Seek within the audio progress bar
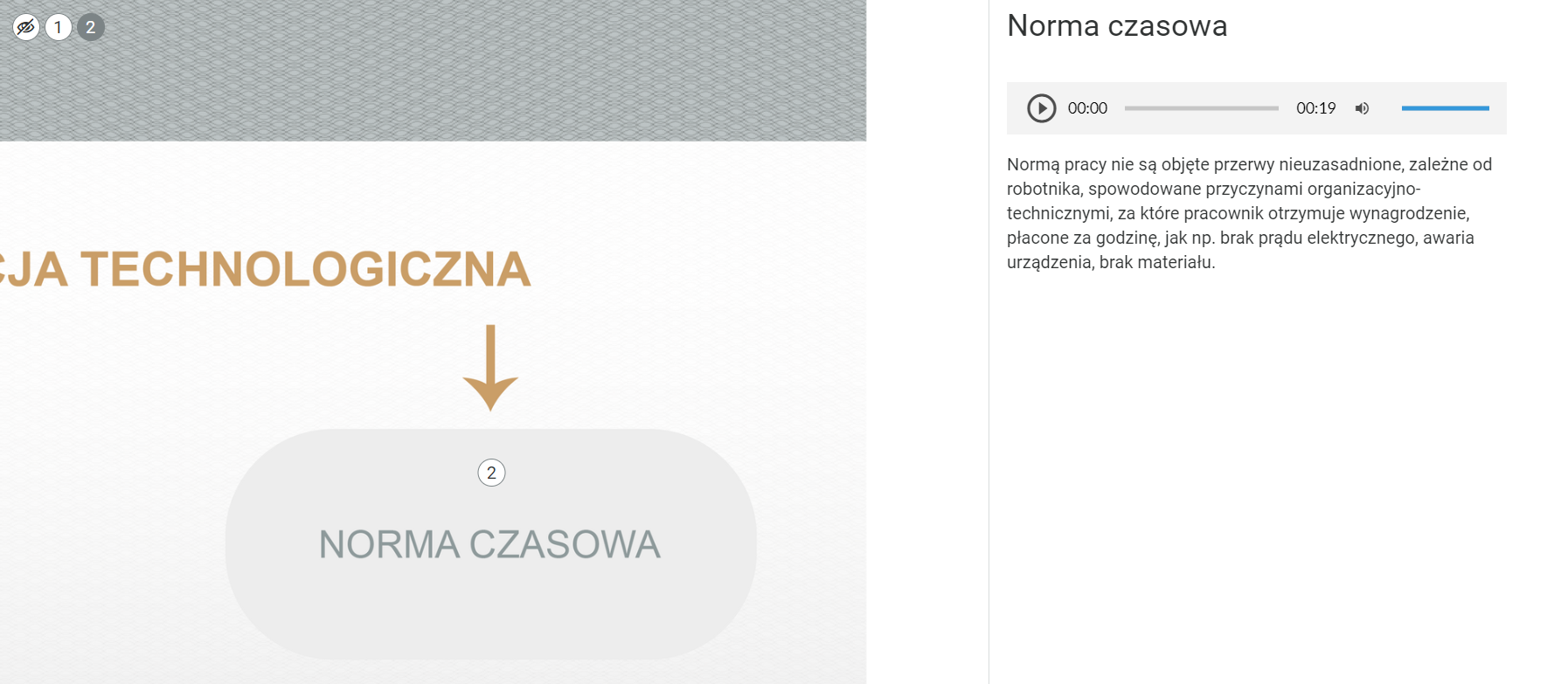 click(x=1201, y=108)
